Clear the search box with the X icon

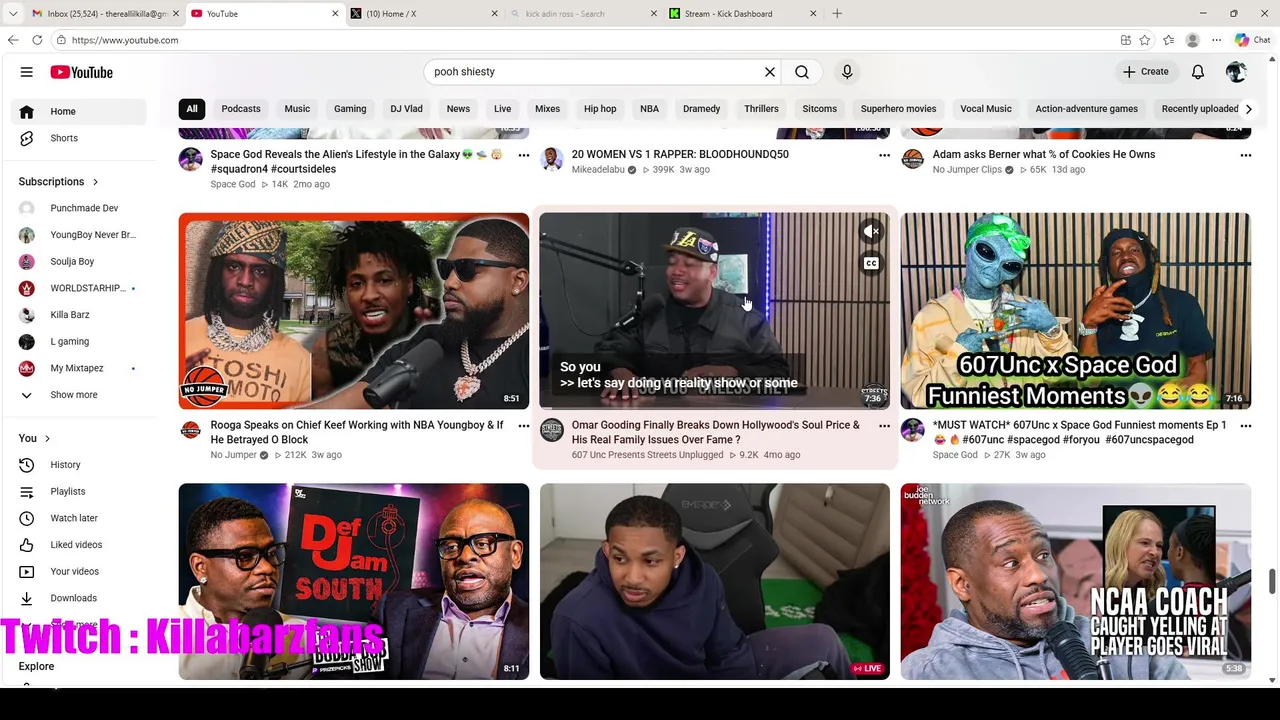tap(770, 72)
